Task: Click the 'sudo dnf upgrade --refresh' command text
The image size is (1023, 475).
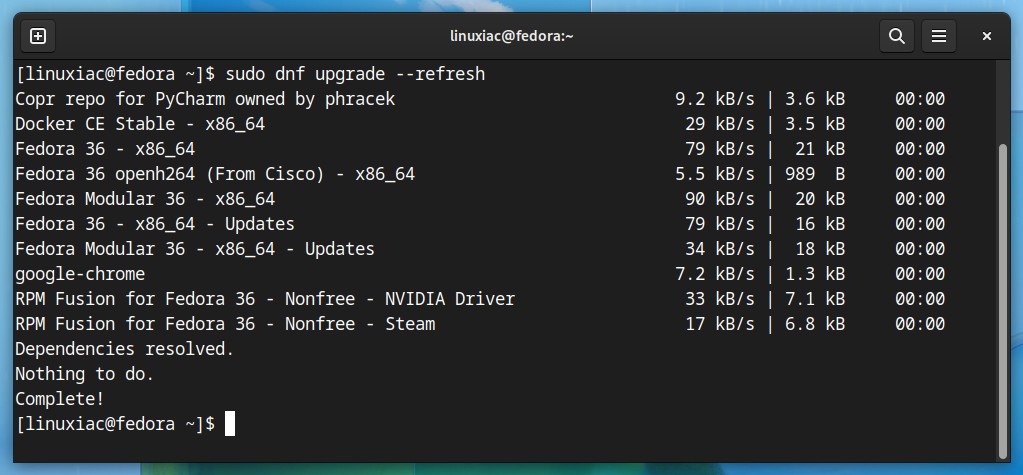Action: tap(355, 74)
